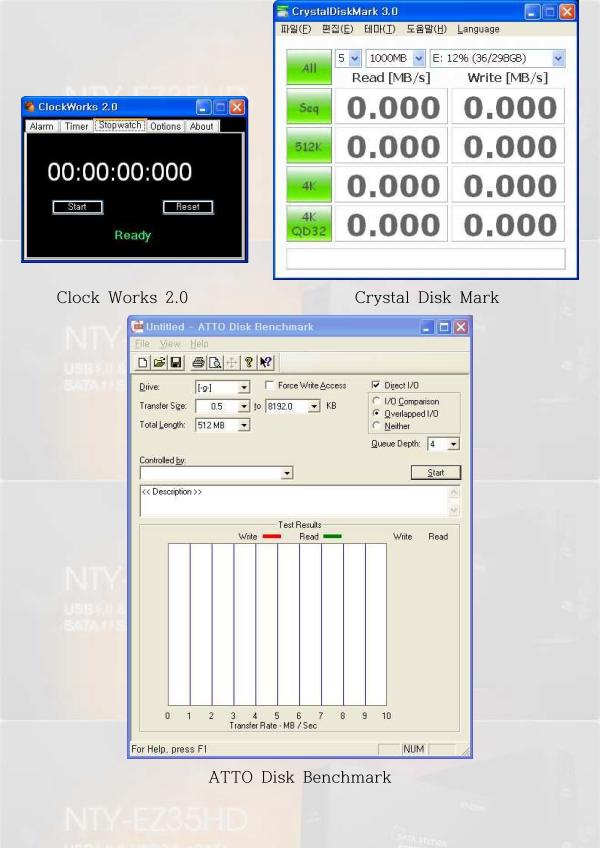Click the Description box scrollbar down arrow
Screen dimensions: 600x848
(454, 510)
